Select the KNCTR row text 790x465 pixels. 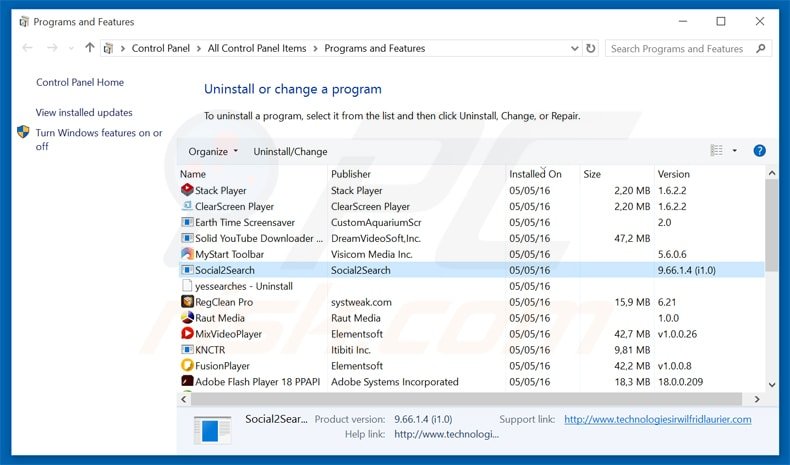210,350
